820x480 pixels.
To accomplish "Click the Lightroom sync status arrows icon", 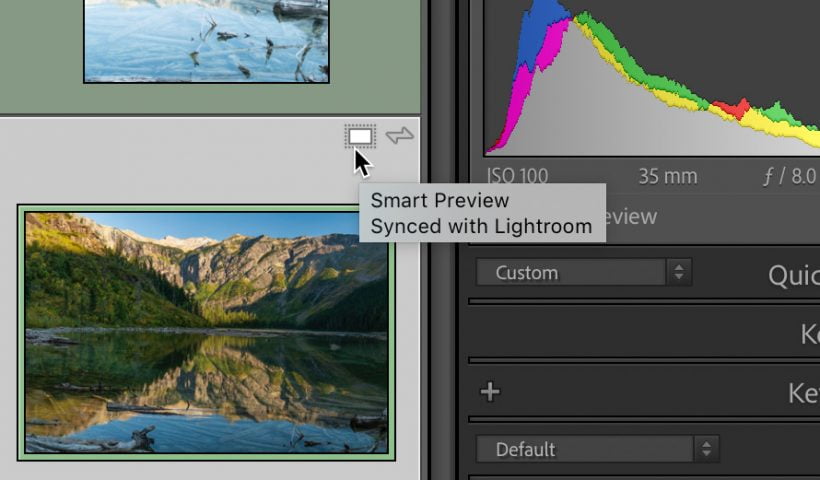I will point(400,136).
